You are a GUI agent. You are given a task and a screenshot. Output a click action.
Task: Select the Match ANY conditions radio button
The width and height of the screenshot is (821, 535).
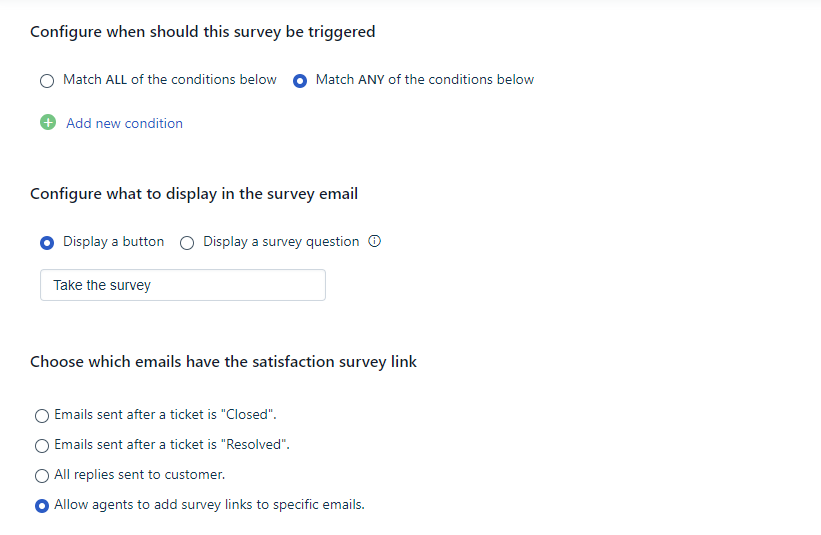coord(300,81)
